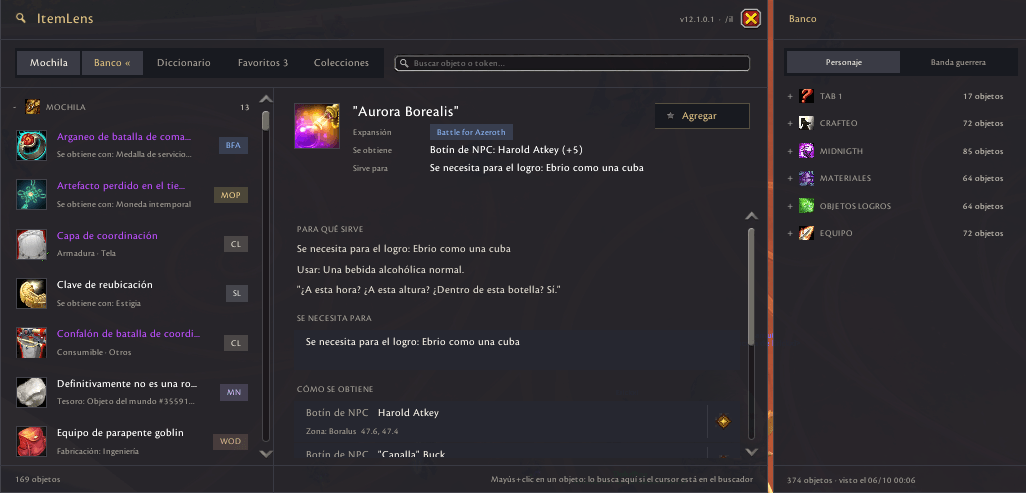Click the Aurora Borealis potion icon

tap(317, 126)
